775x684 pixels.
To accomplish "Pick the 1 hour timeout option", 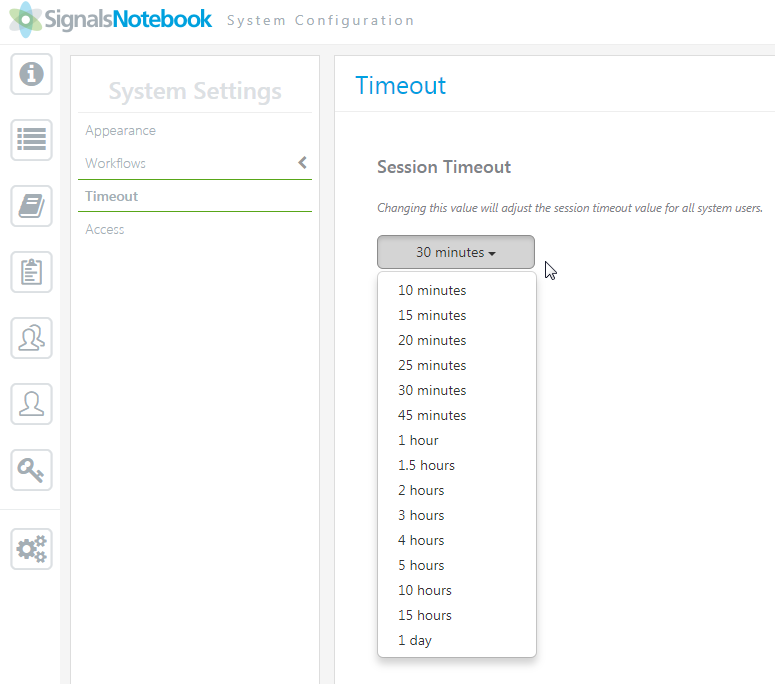I will point(418,440).
